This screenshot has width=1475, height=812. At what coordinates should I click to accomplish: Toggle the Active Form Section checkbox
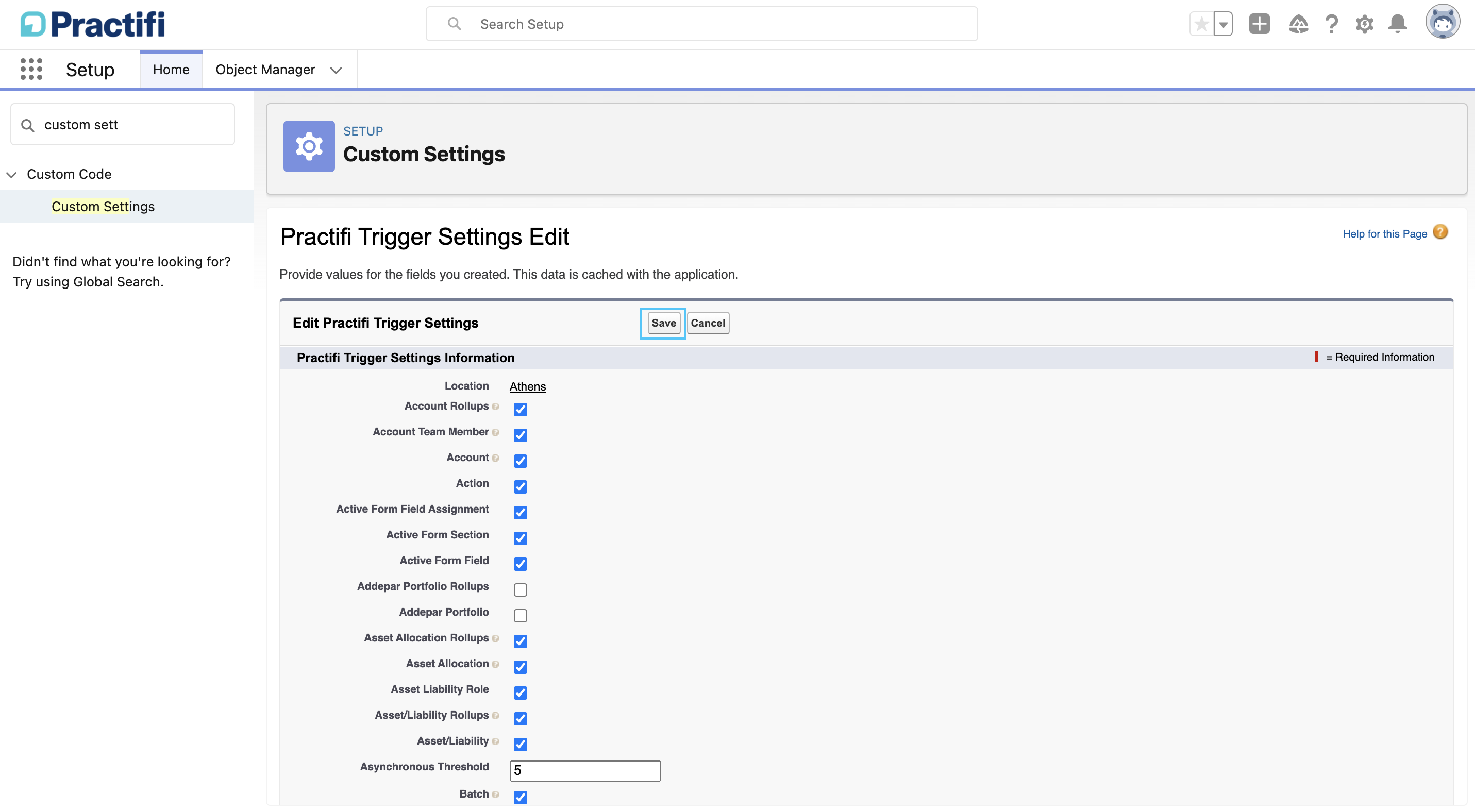coord(520,538)
